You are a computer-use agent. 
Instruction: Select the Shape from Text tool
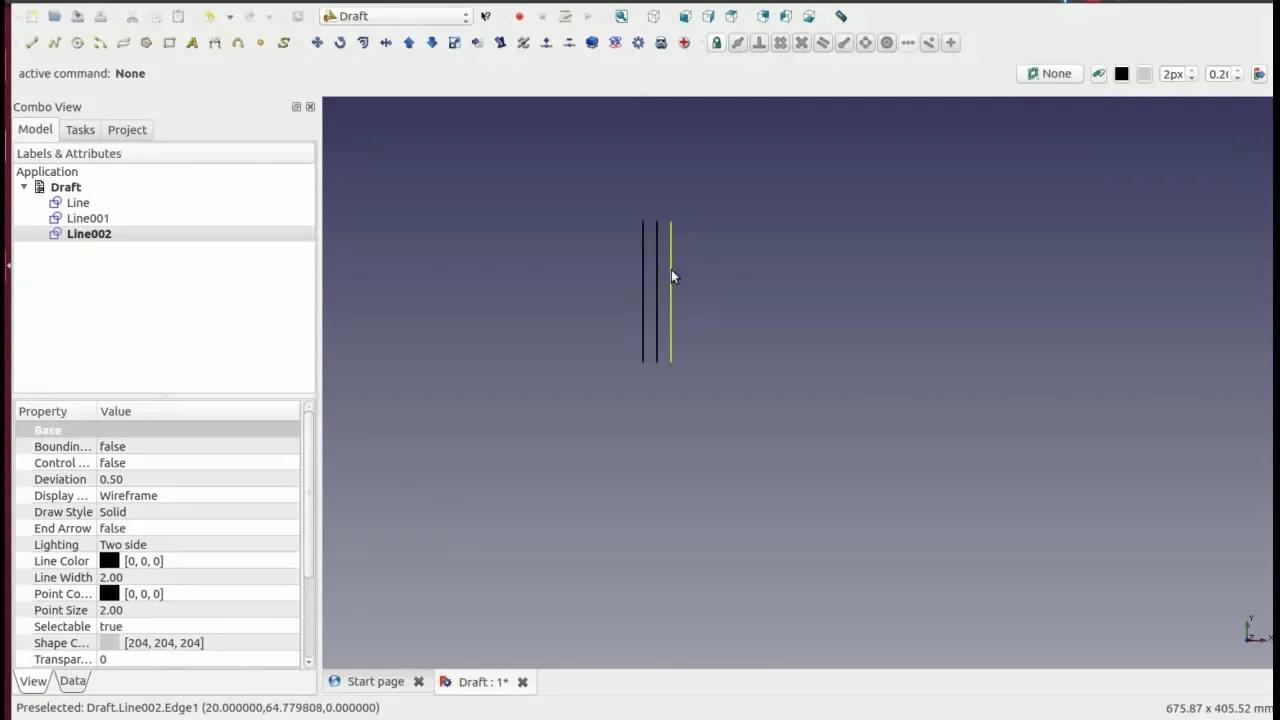pyautogui.click(x=283, y=42)
